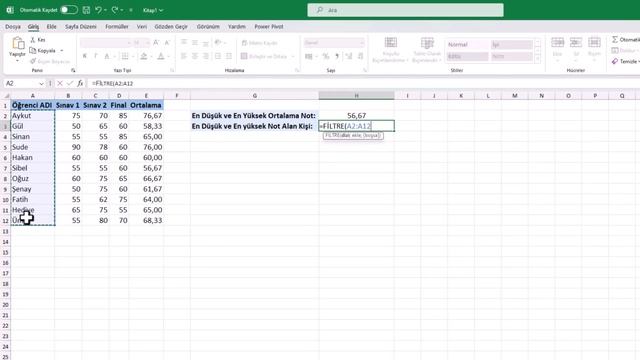
Task: Select the Giriş ribbon tab
Action: (x=33, y=27)
